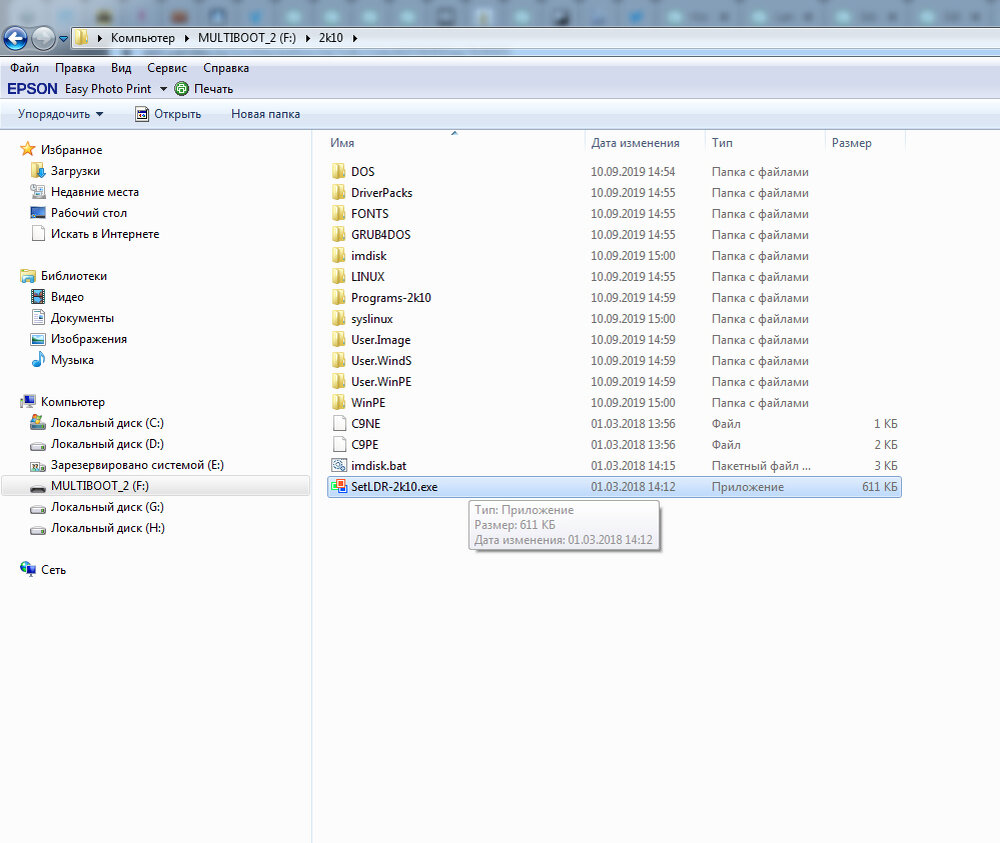Select the DOS folder icon
Image resolution: width=1000 pixels, height=843 pixels.
[339, 172]
